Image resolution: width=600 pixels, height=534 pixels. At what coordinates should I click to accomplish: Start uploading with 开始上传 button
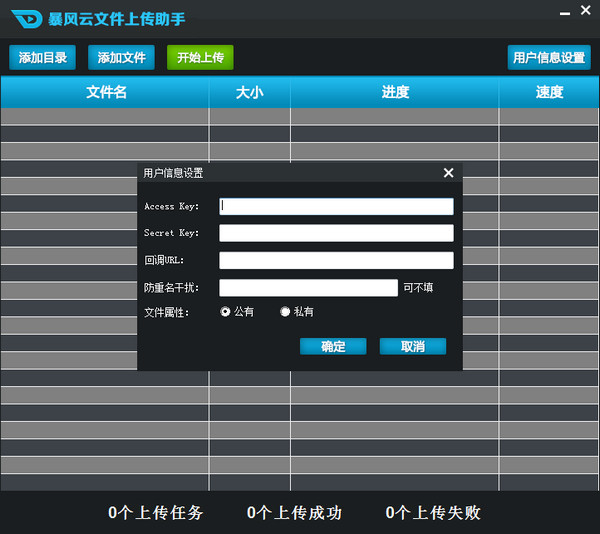coord(200,58)
